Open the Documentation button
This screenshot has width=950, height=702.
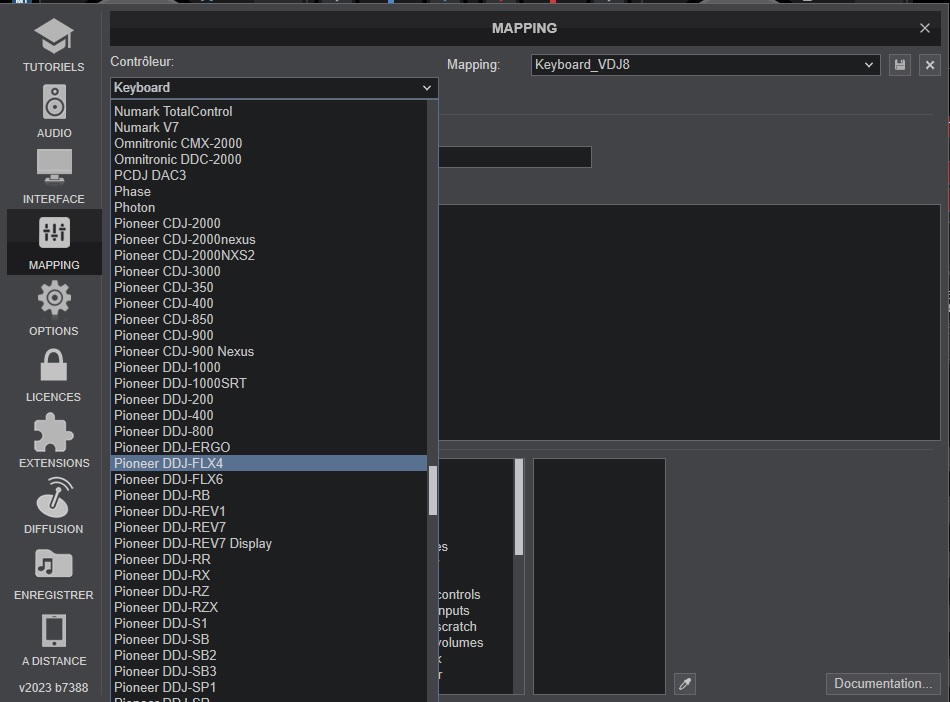(883, 684)
